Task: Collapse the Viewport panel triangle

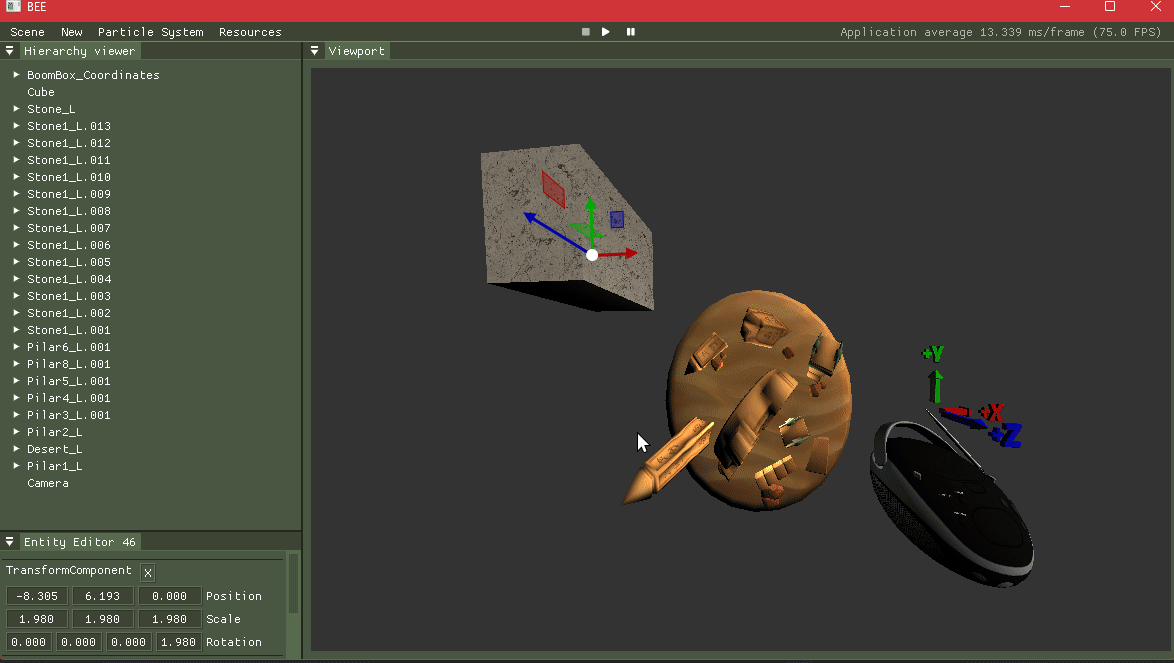Action: pos(315,51)
